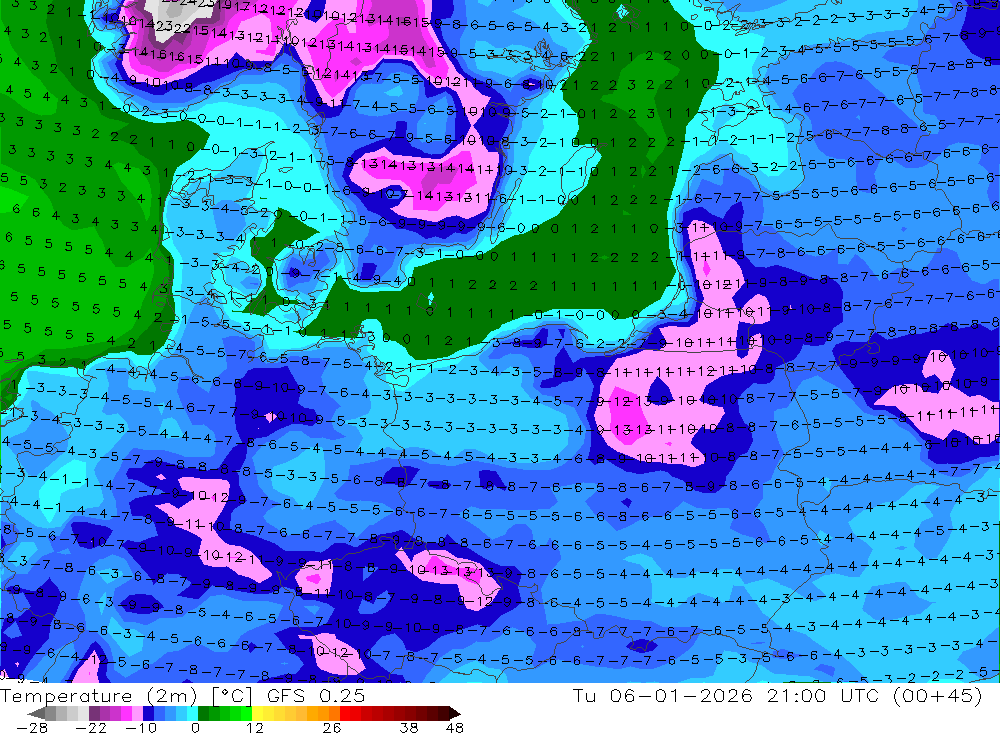Viewport: 1000px width, 733px height.
Task: Click the "[°C]" unit label
Action: click(x=232, y=696)
